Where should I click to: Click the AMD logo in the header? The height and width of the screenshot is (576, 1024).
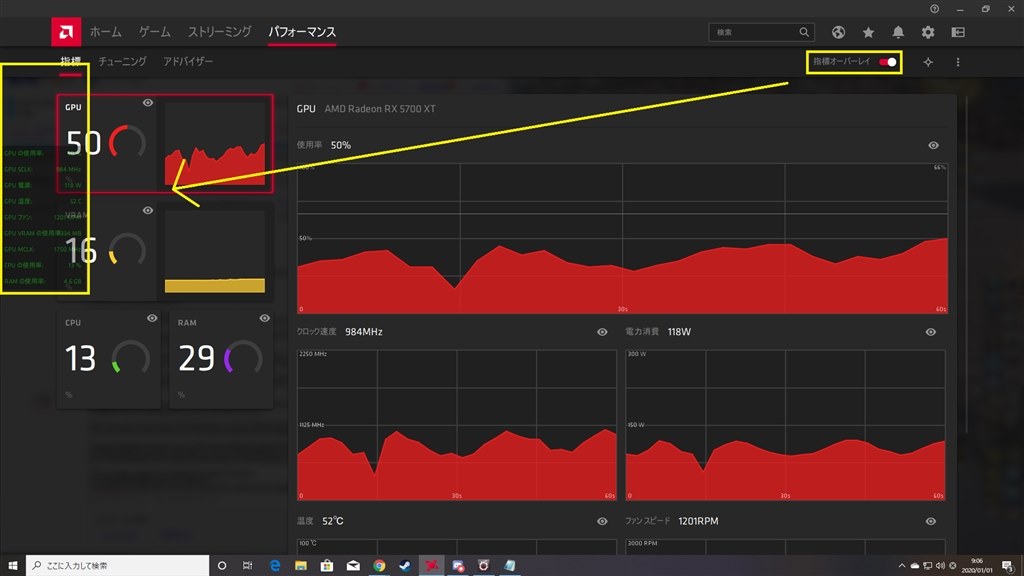pos(67,32)
